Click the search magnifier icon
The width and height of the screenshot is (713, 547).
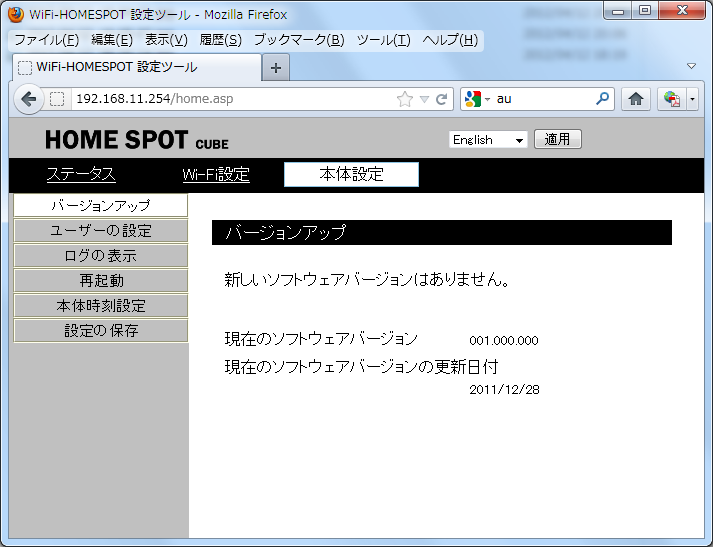point(602,98)
